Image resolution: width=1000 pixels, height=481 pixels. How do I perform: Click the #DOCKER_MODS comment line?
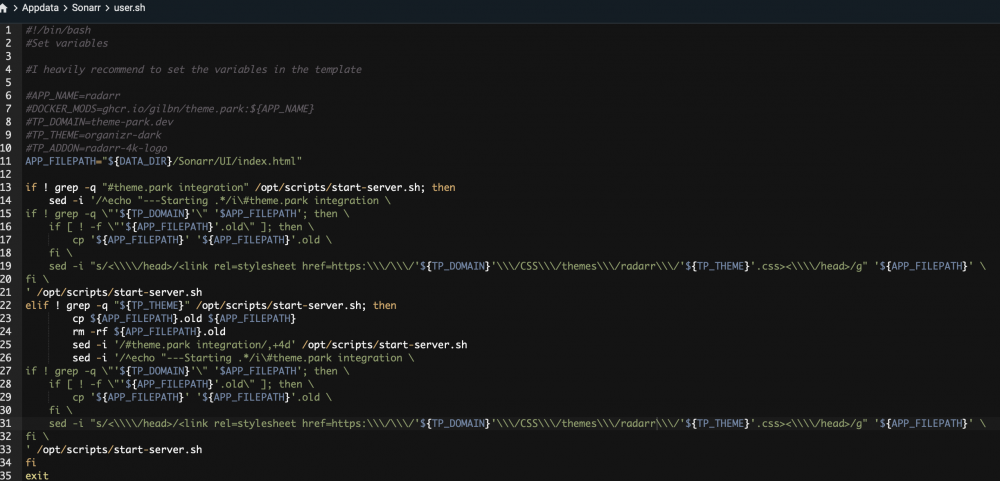tap(170, 108)
